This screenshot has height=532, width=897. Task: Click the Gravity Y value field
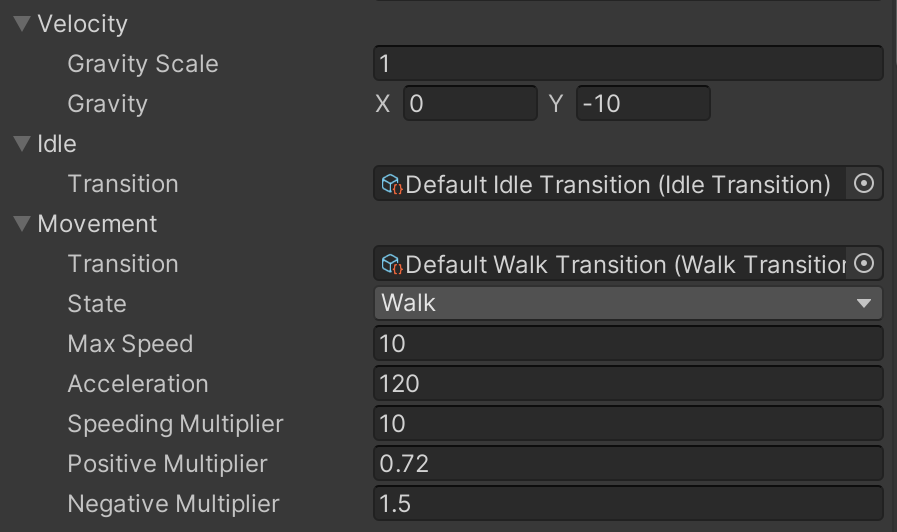pyautogui.click(x=643, y=104)
